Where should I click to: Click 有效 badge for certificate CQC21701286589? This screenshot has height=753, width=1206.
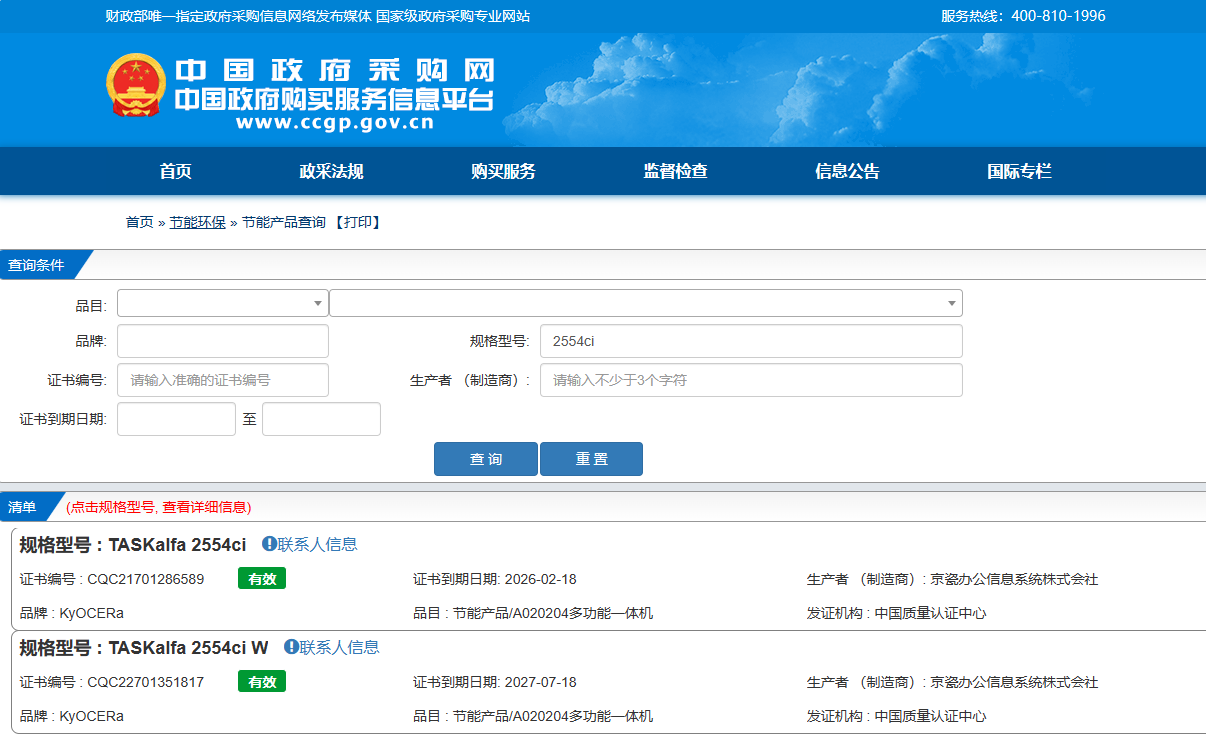[x=262, y=578]
